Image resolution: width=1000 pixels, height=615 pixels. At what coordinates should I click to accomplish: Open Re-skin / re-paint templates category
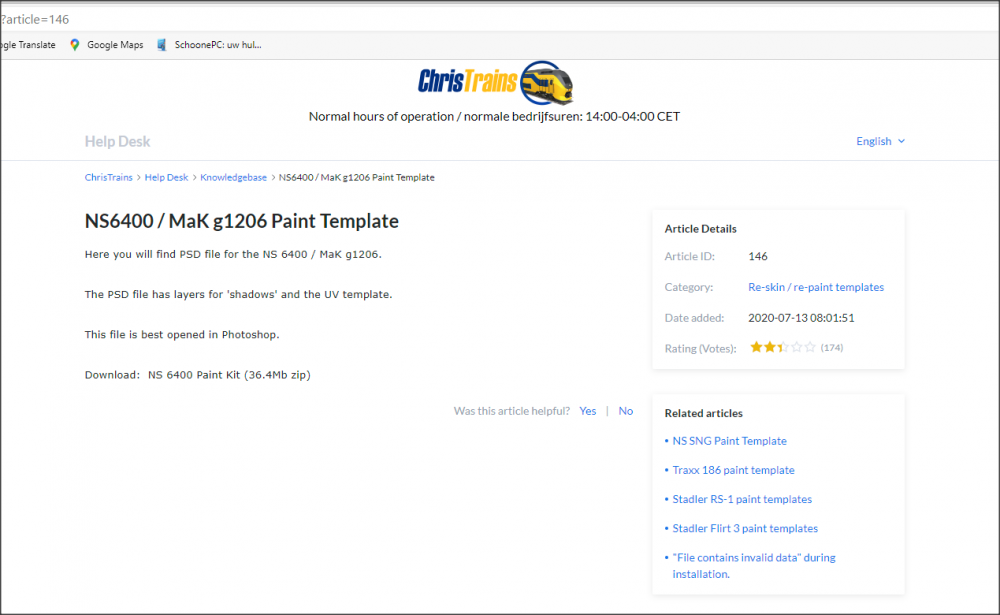[816, 287]
